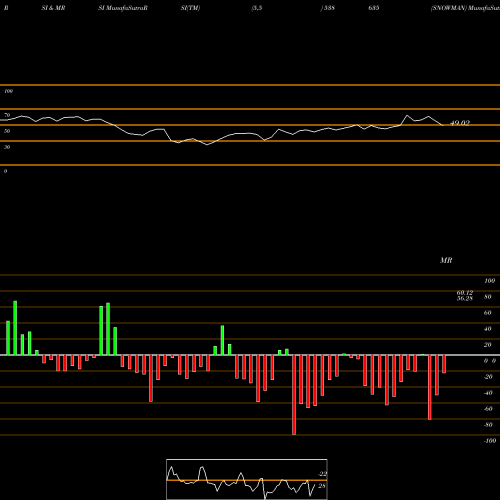The image size is (500, 500).
Task: Click the RSI axis label 100
Action: coord(8,91)
